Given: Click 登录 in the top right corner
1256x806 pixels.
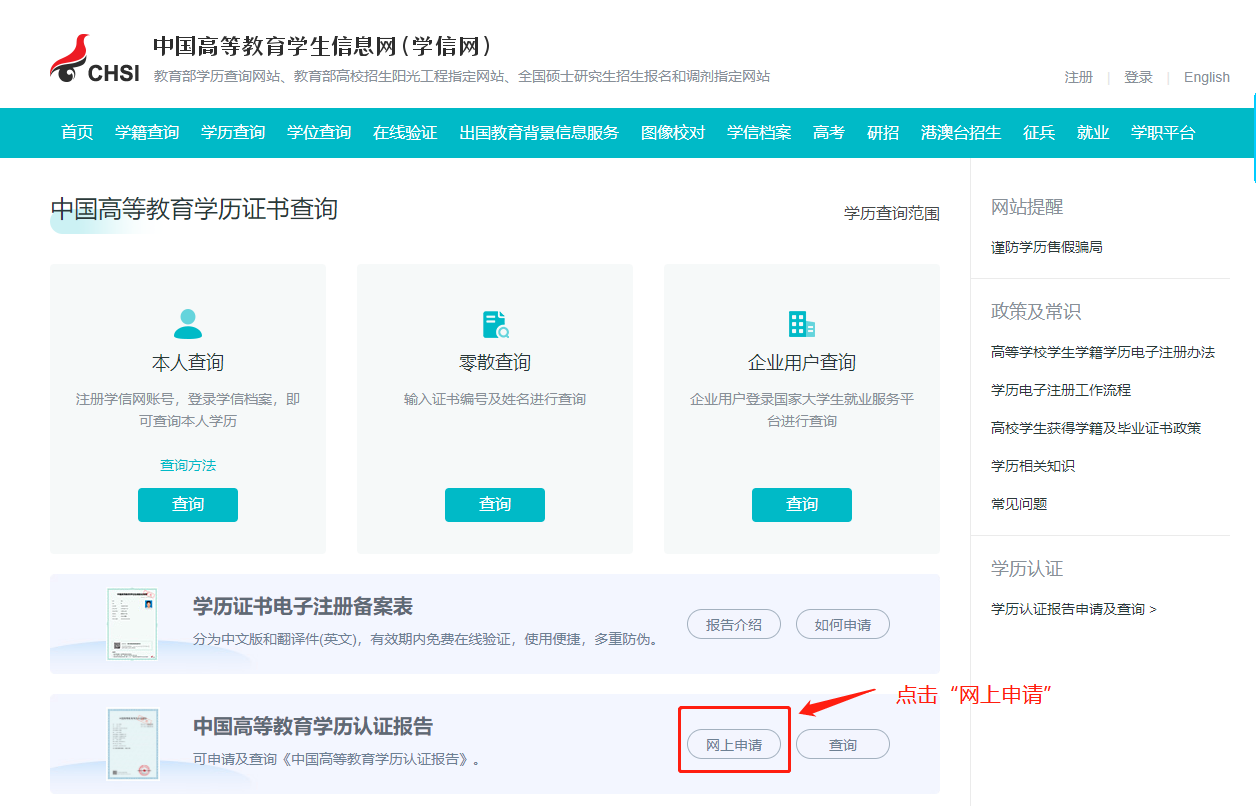Looking at the screenshot, I should pyautogui.click(x=1138, y=76).
